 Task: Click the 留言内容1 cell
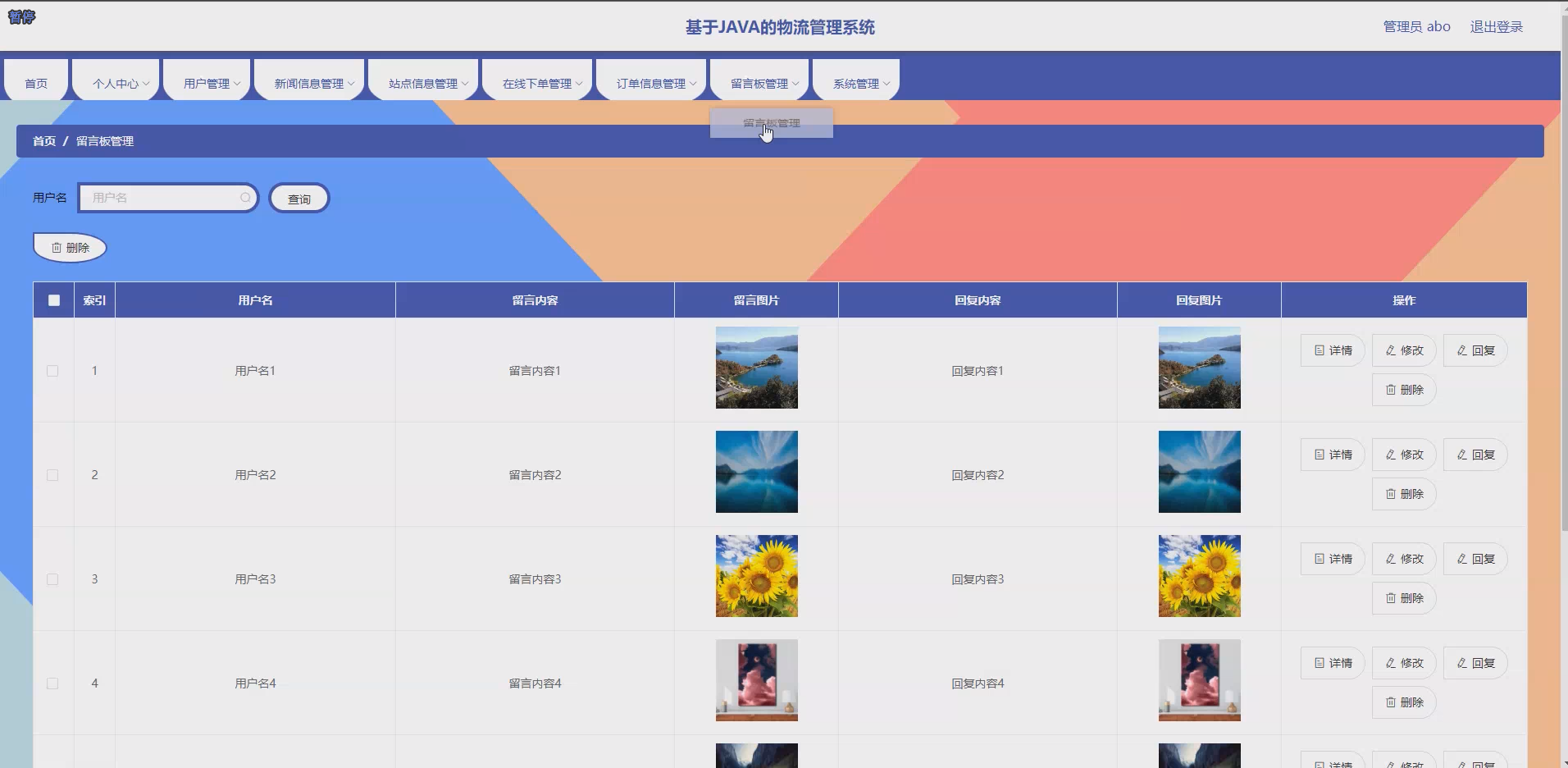point(535,371)
